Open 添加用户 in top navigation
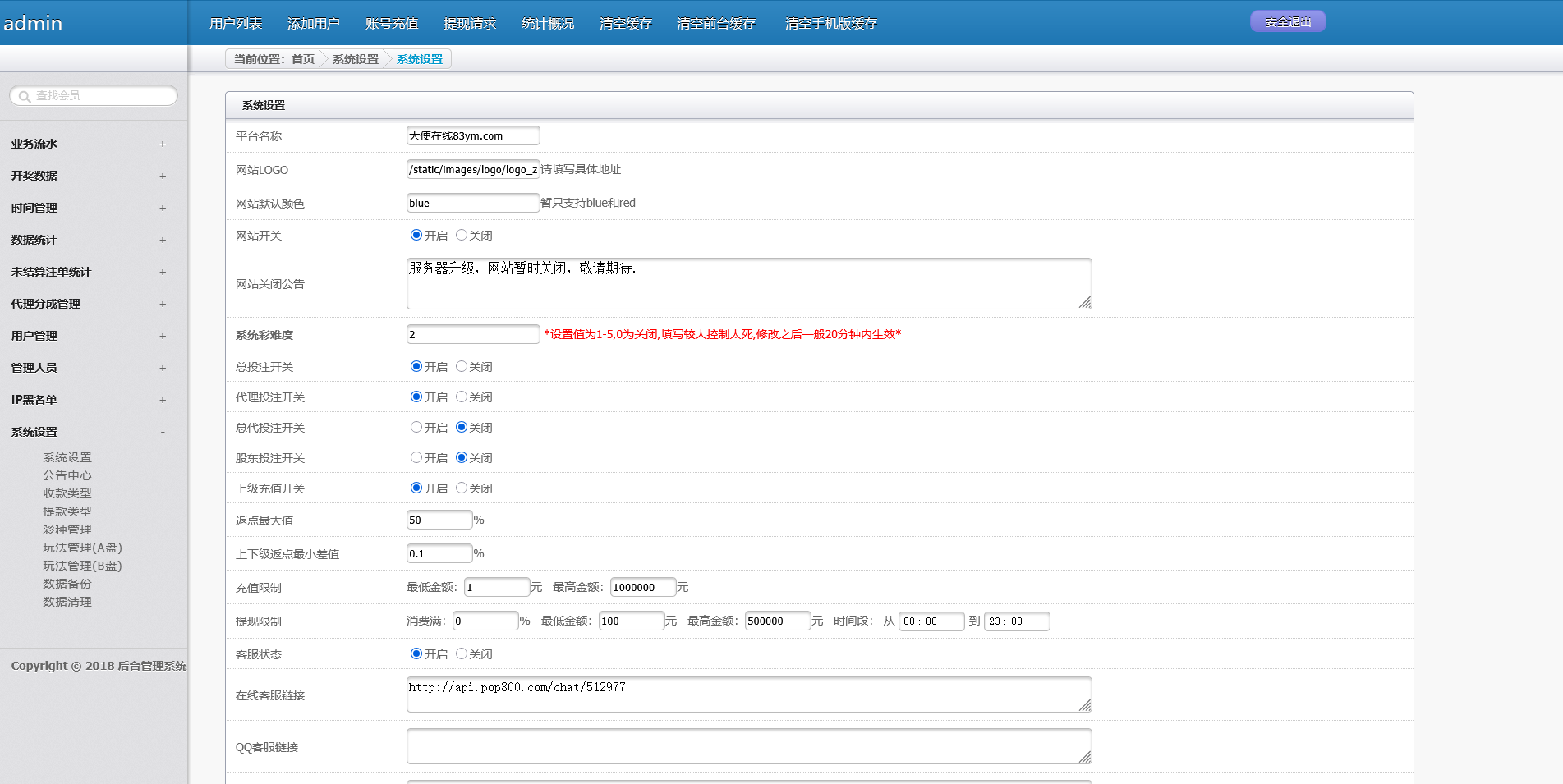The width and height of the screenshot is (1563, 784). 314,23
